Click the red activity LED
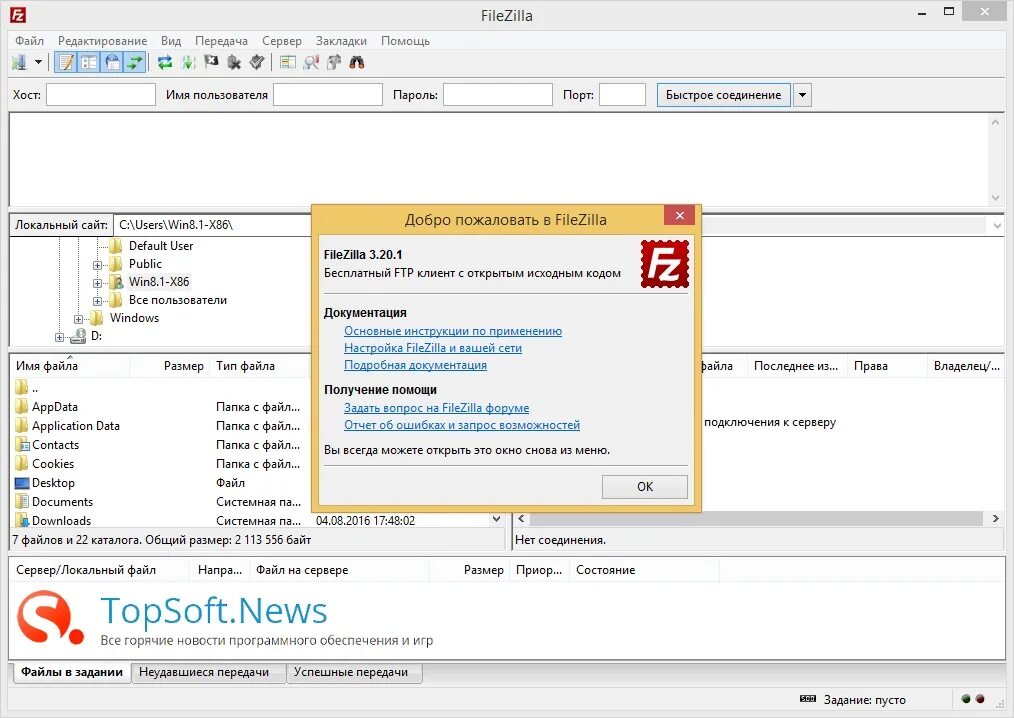The height and width of the screenshot is (718, 1014). (980, 699)
